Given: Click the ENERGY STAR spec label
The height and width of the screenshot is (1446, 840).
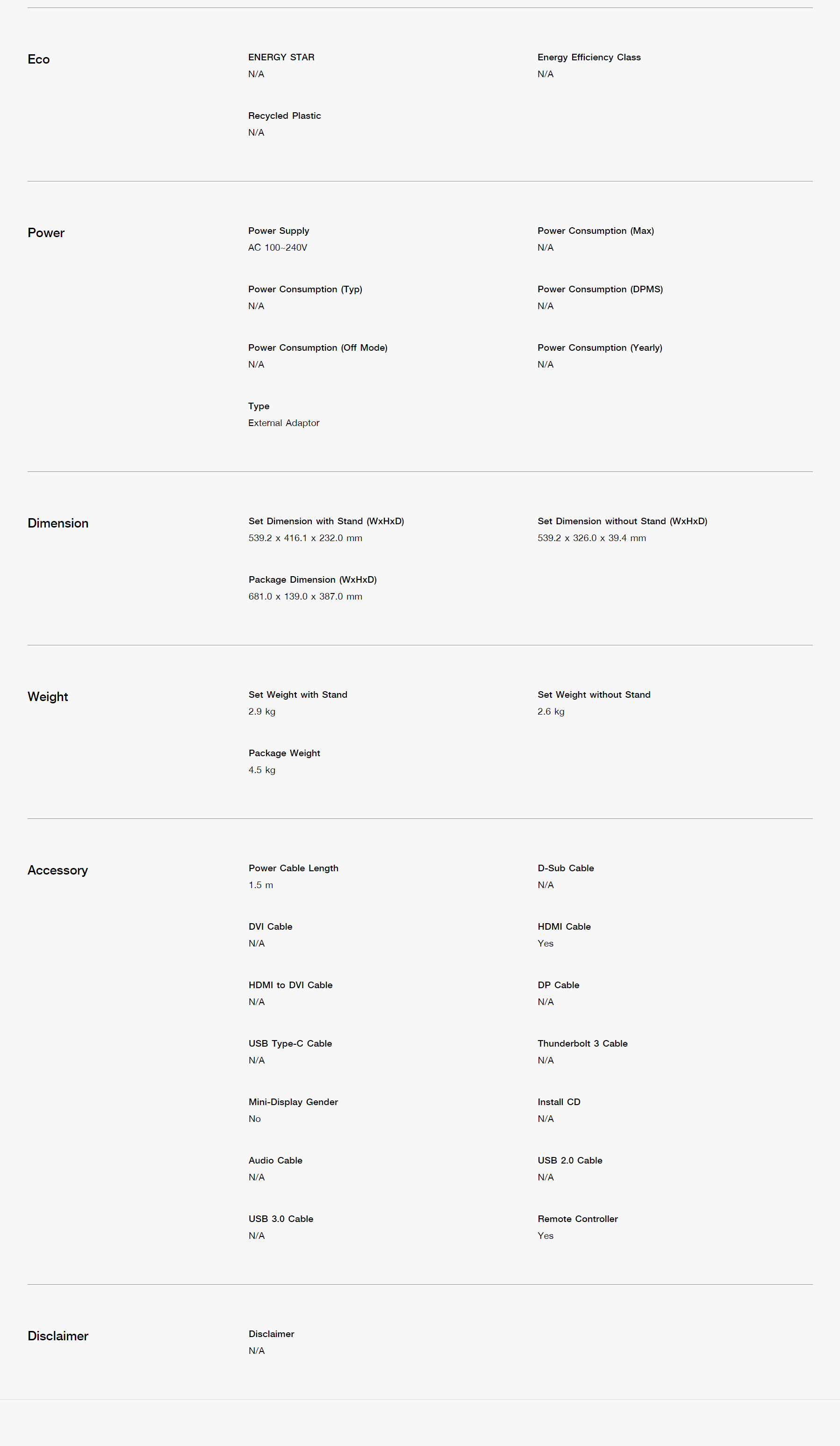Looking at the screenshot, I should pos(281,58).
